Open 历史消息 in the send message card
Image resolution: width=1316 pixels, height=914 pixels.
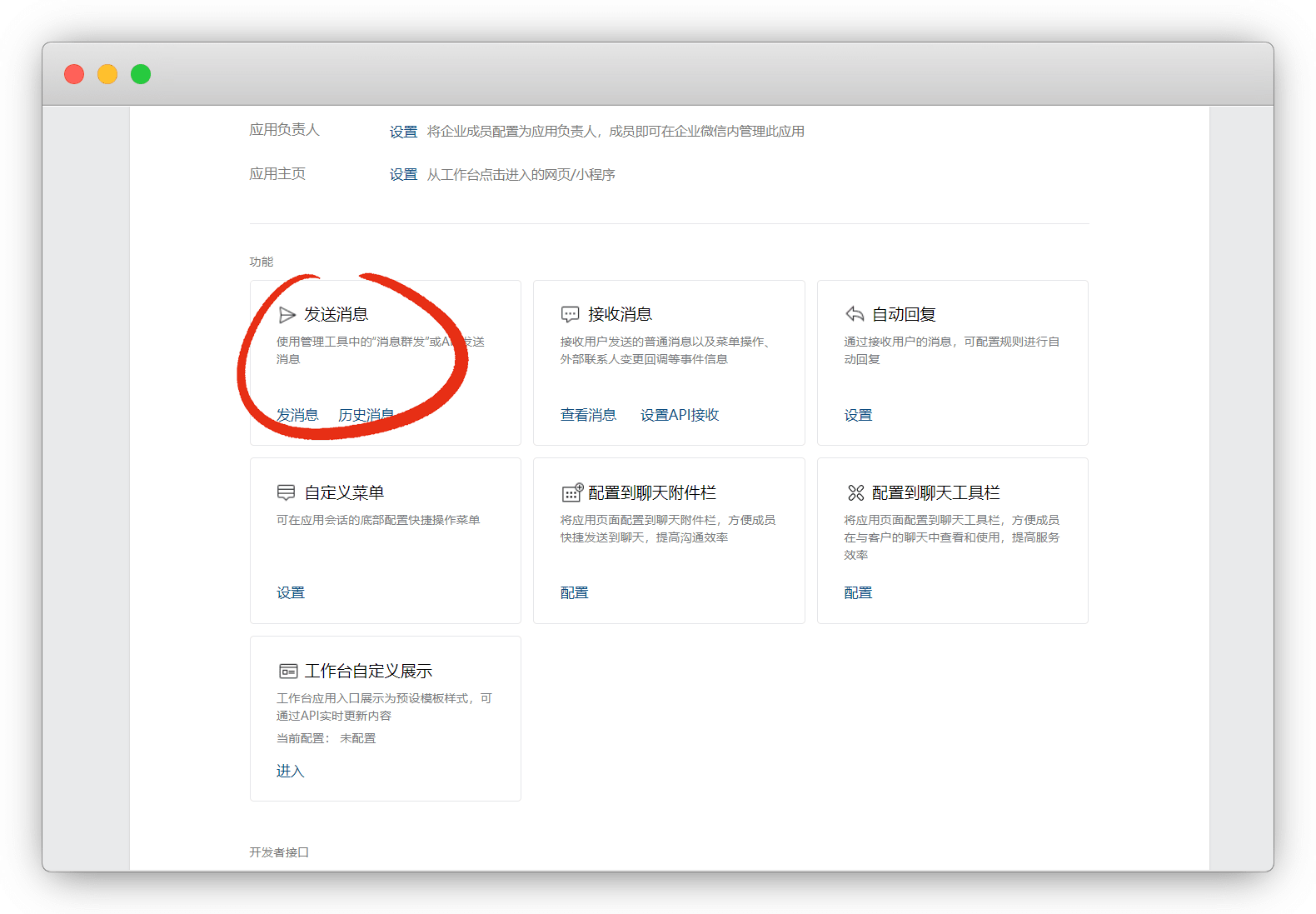click(x=366, y=415)
